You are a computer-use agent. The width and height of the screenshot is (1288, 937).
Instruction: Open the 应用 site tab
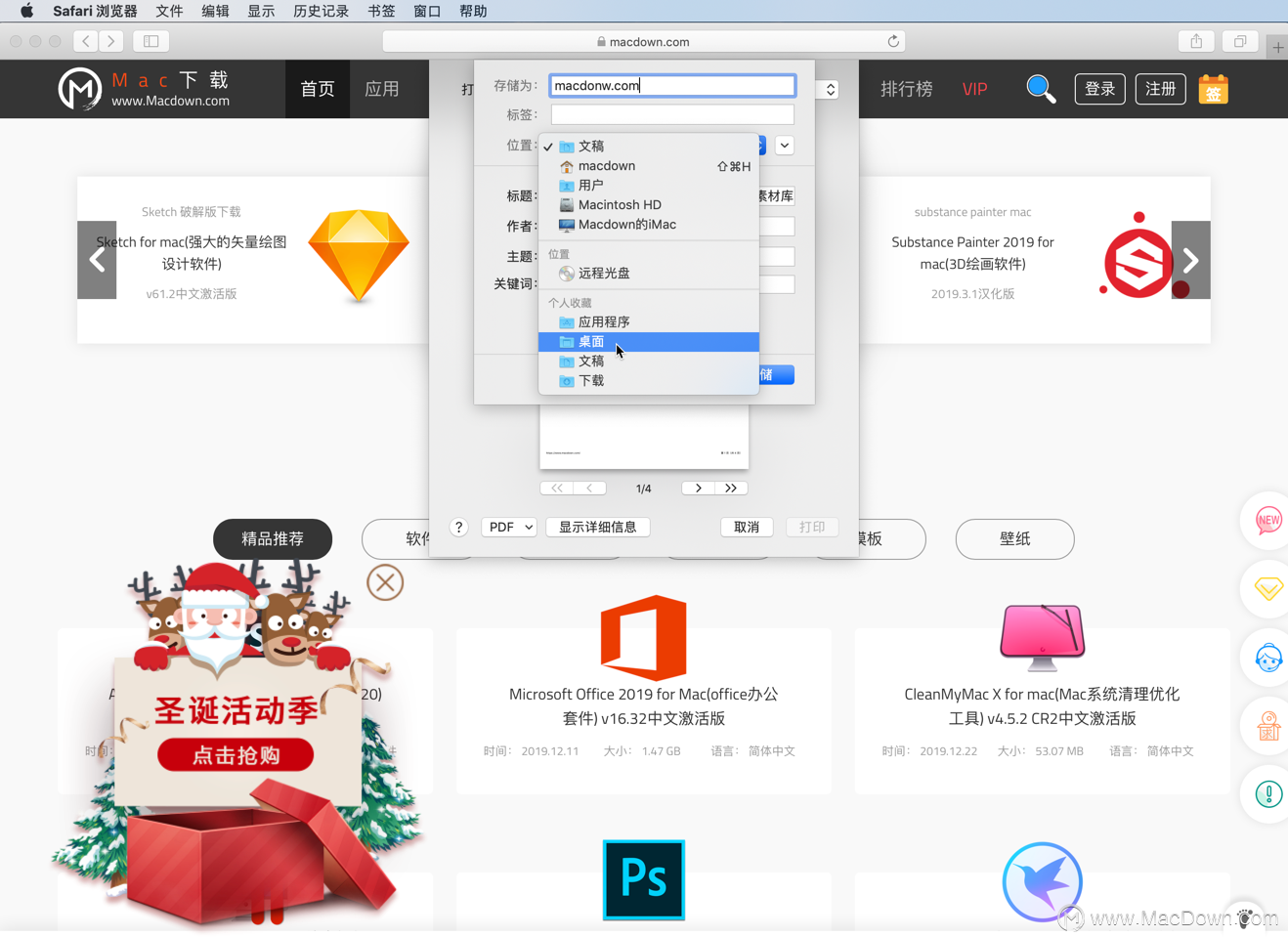point(382,89)
